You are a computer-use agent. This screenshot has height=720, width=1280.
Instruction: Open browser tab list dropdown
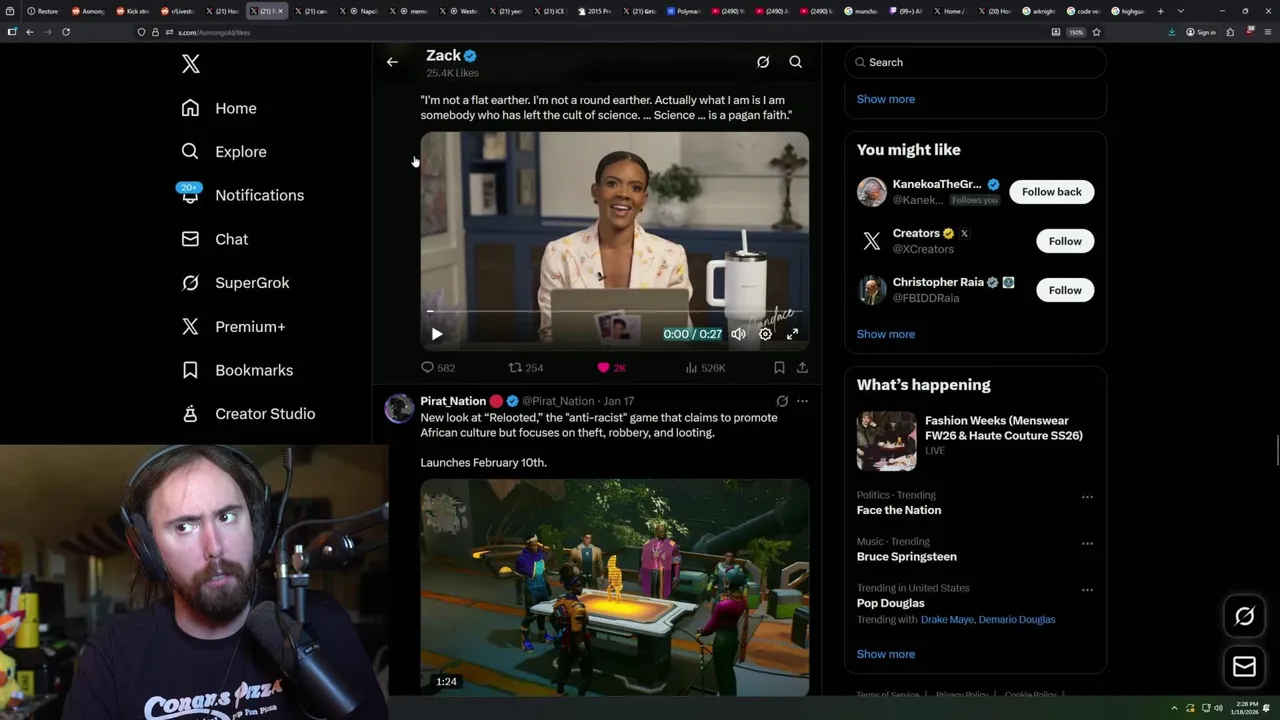(1181, 11)
